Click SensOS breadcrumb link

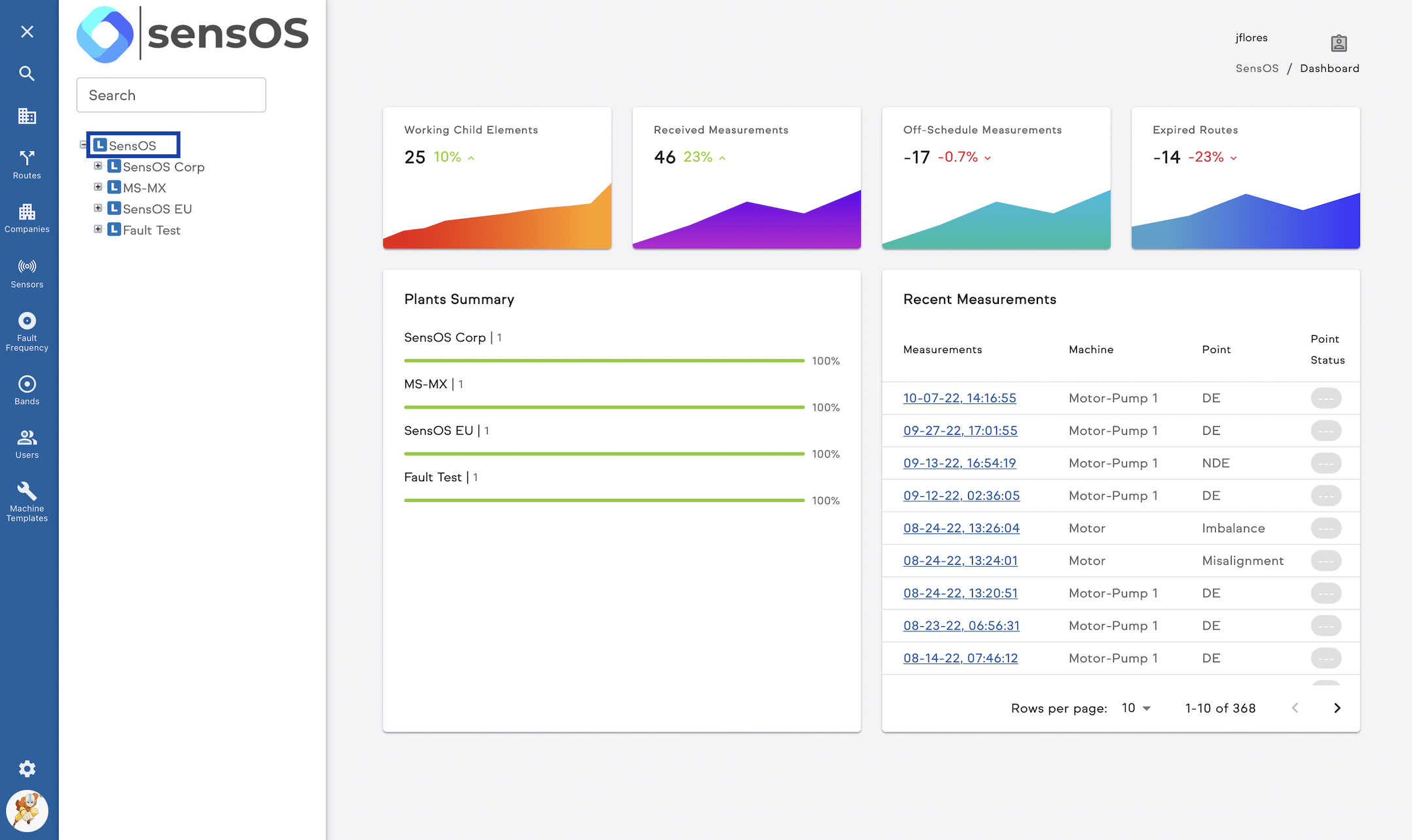pyautogui.click(x=1256, y=68)
